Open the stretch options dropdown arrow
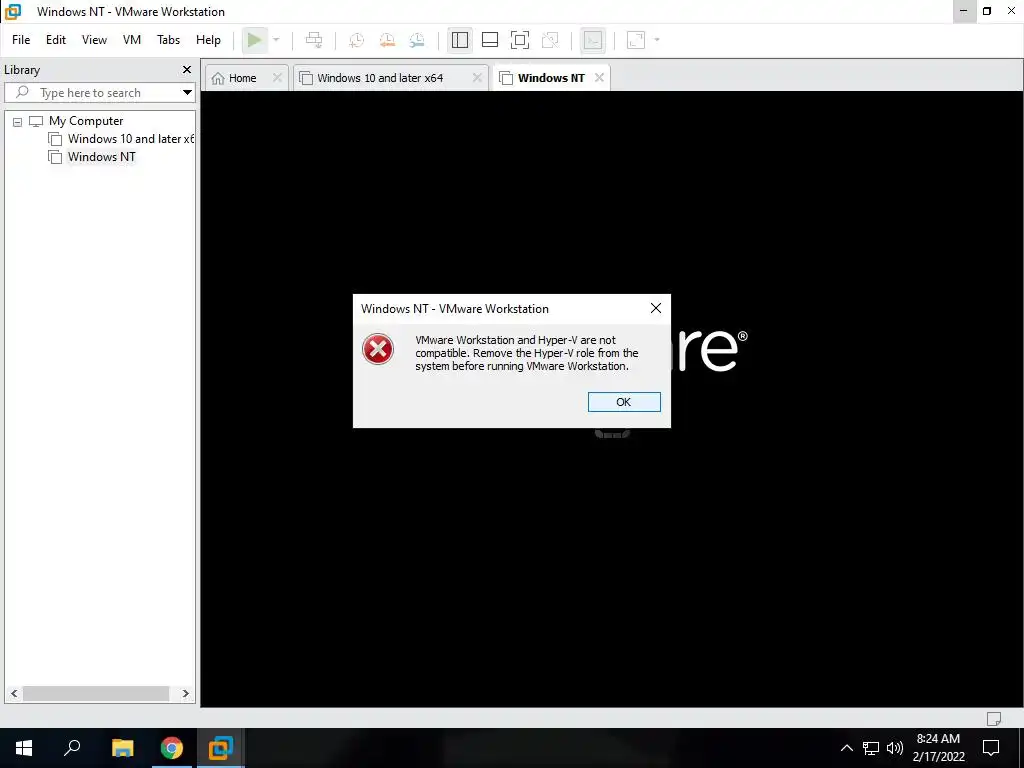The image size is (1024, 768). 657,40
